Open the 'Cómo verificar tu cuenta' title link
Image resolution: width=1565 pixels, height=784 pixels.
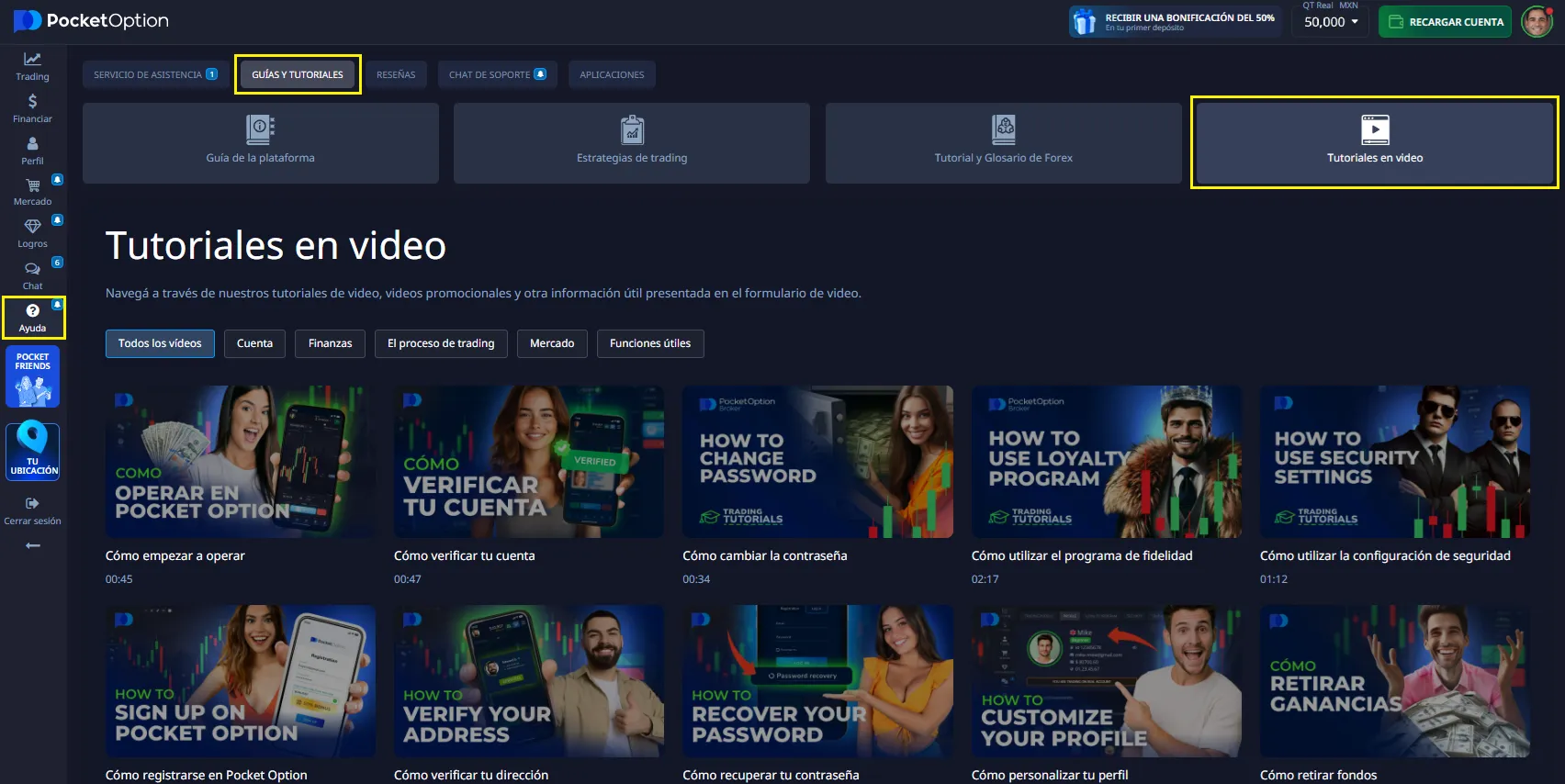[465, 555]
